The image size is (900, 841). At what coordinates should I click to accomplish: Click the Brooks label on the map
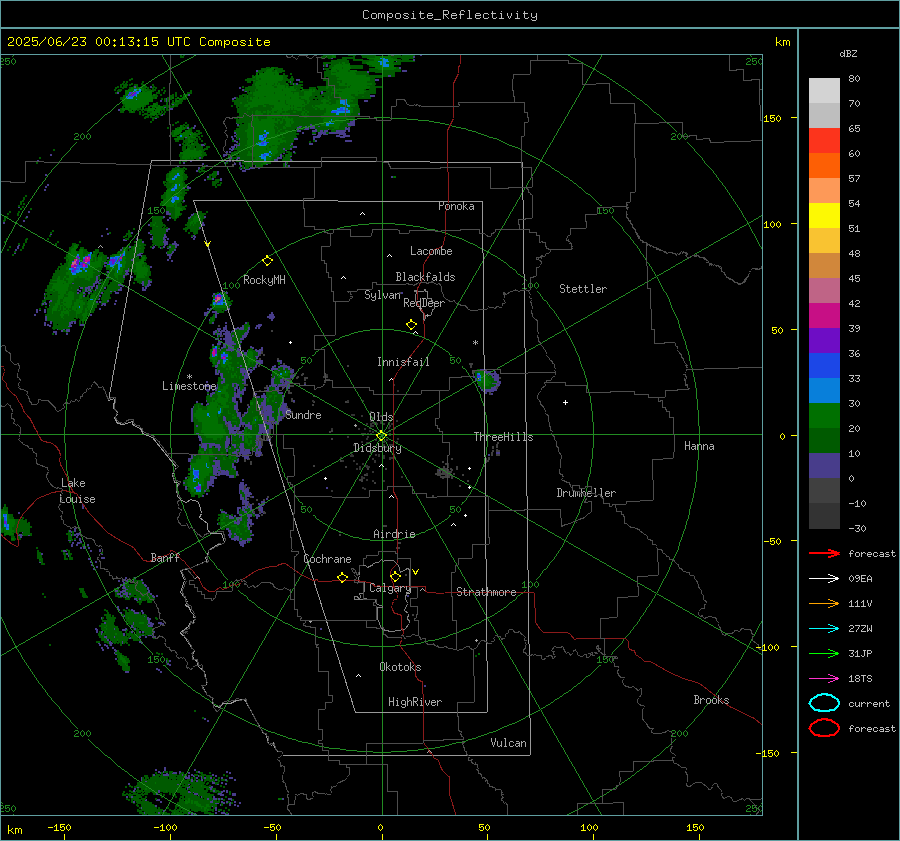tap(711, 700)
